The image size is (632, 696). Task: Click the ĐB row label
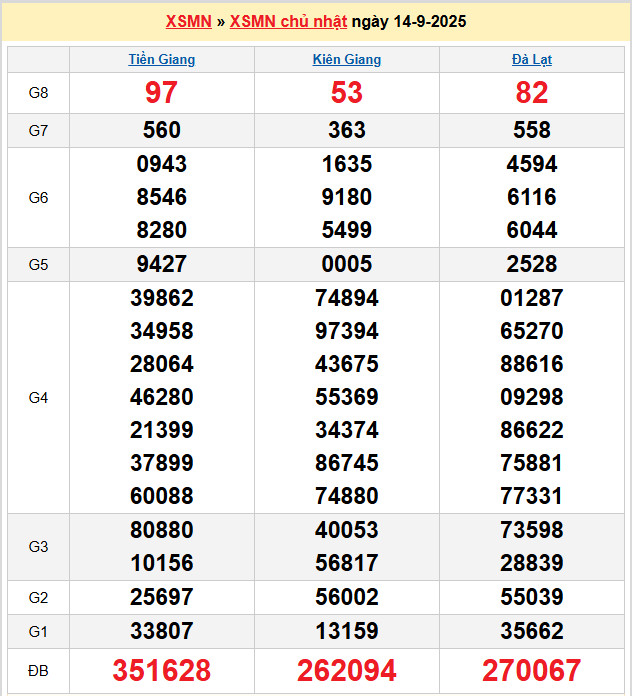coord(38,670)
